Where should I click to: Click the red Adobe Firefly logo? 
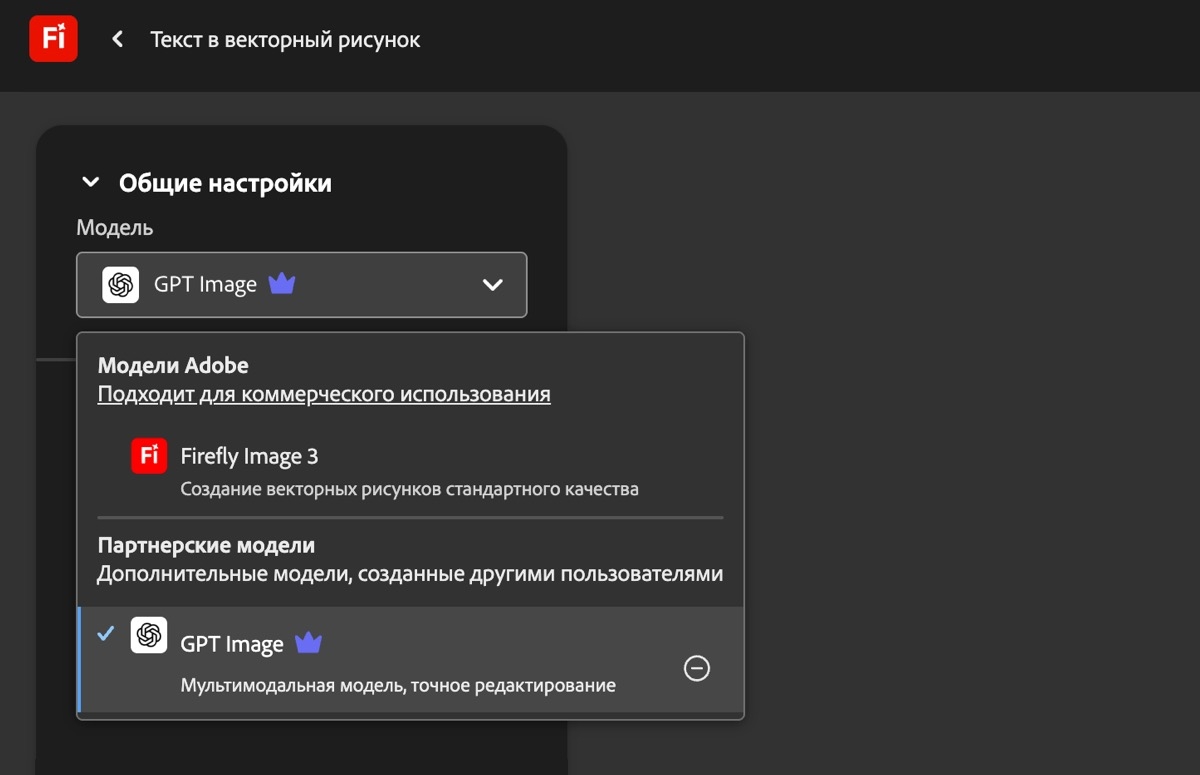(x=53, y=38)
